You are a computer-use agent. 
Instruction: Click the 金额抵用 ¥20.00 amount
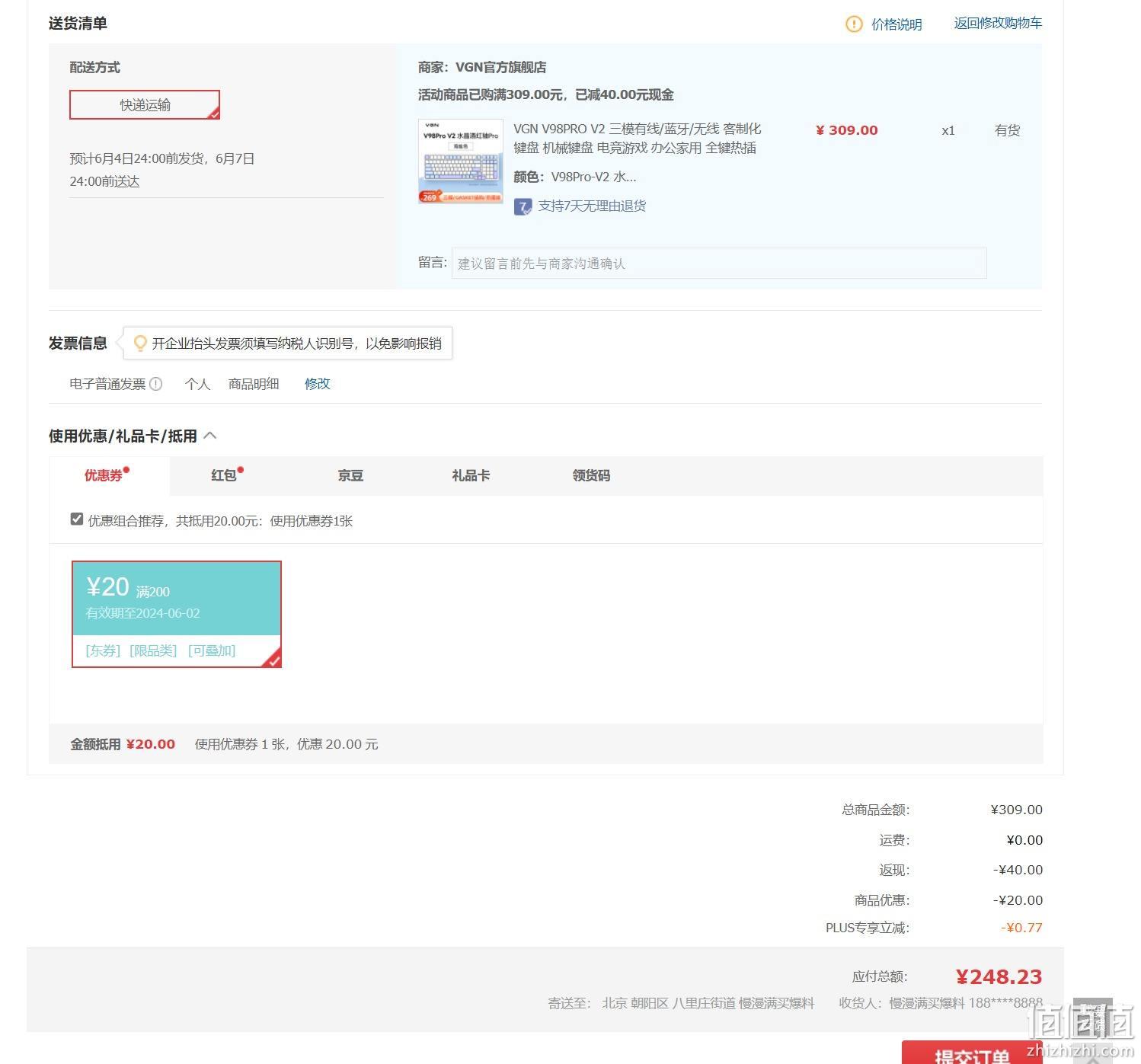tap(150, 744)
